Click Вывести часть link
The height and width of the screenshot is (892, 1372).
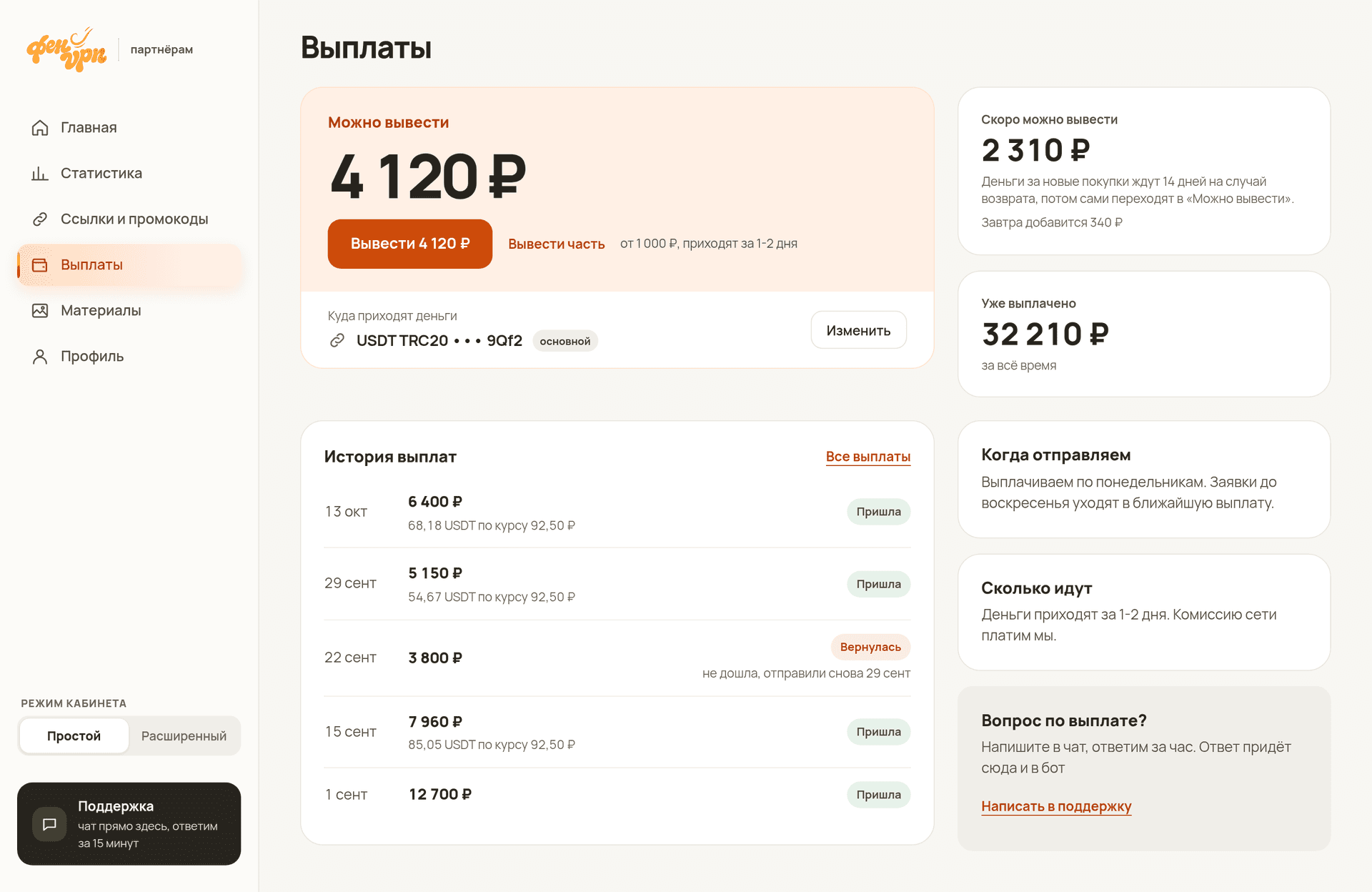[x=556, y=244]
